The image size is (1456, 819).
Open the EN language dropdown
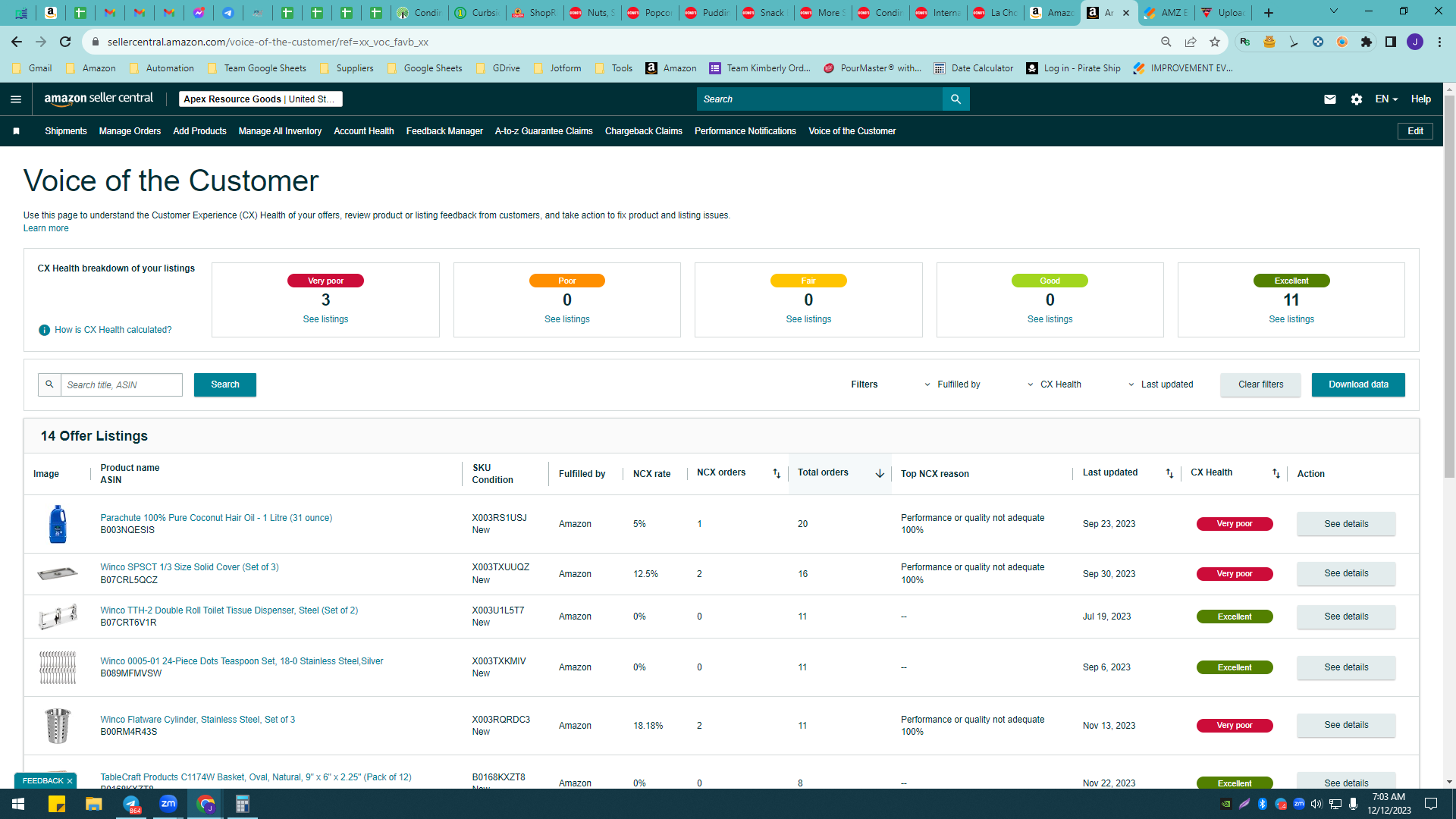[1386, 99]
